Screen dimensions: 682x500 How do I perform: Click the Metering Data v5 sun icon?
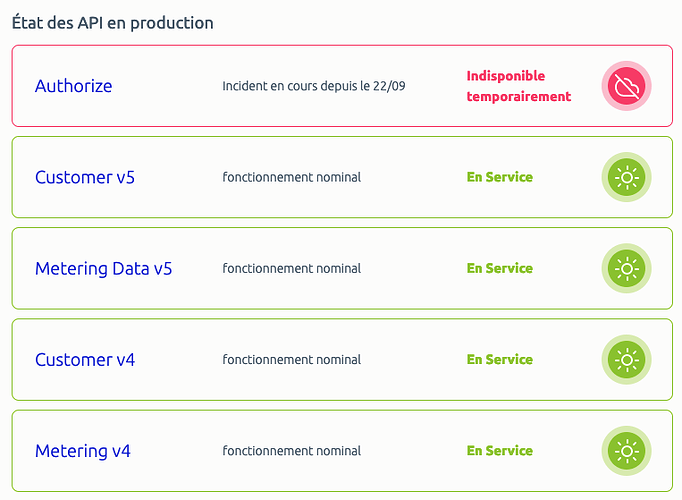627,269
